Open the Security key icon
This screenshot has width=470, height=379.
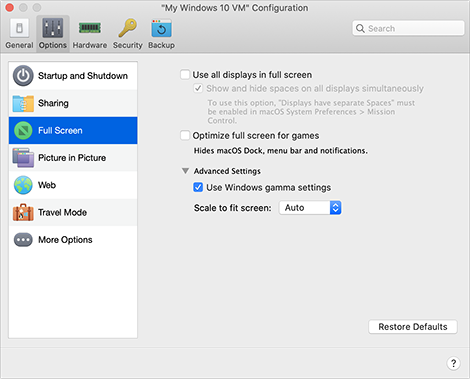[127, 28]
